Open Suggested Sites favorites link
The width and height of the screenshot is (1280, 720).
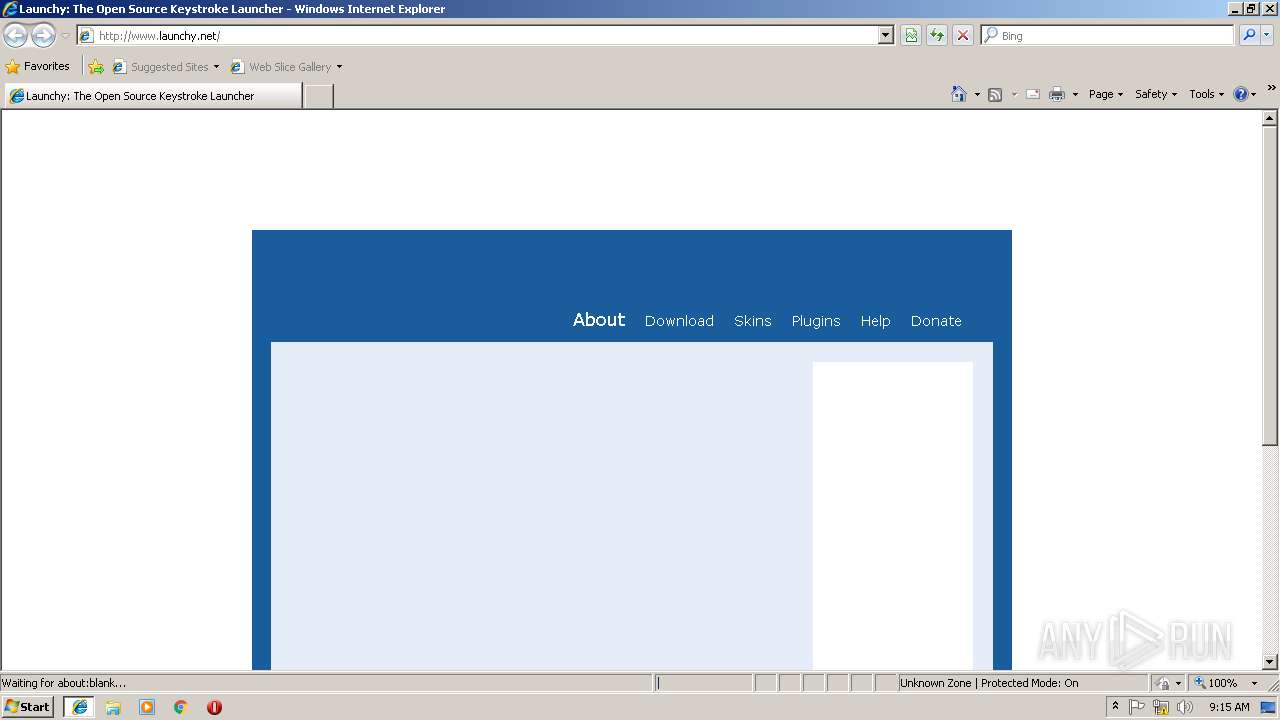click(165, 67)
